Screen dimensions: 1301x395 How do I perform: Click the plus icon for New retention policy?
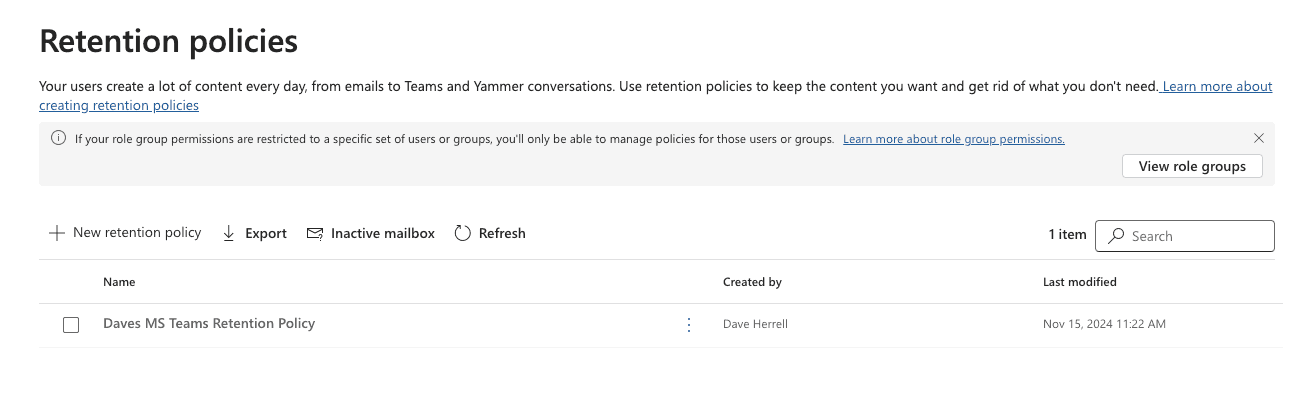point(57,233)
